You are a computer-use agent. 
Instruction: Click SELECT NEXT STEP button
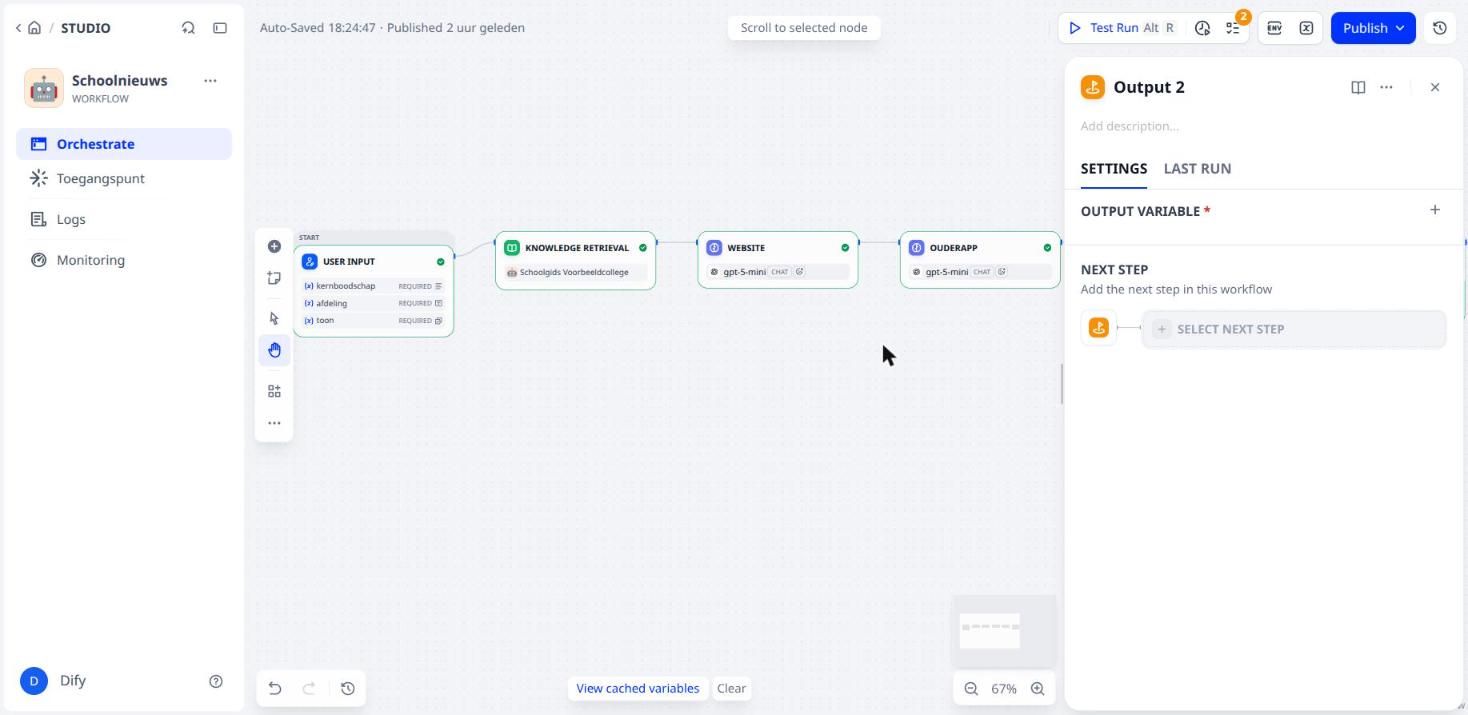point(1294,329)
